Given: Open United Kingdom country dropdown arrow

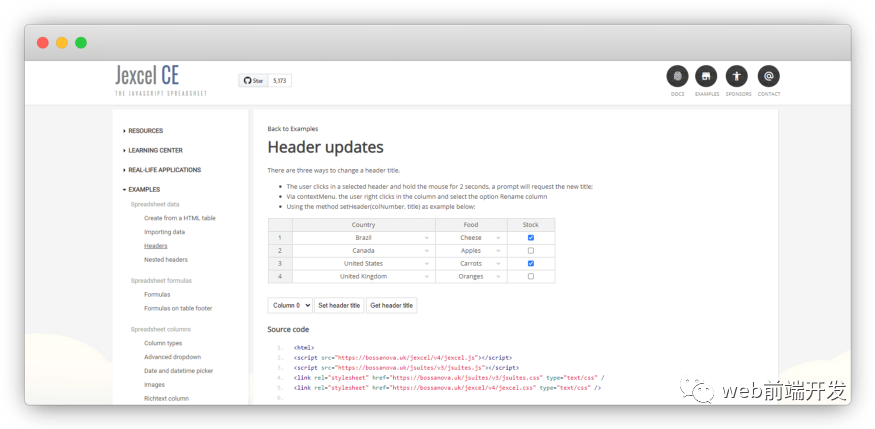Looking at the screenshot, I should click(427, 277).
